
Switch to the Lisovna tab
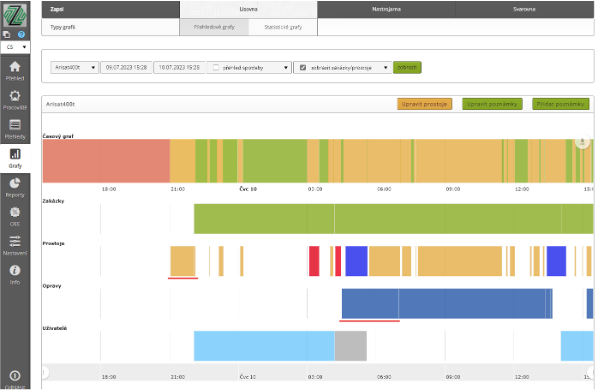pyautogui.click(x=249, y=9)
